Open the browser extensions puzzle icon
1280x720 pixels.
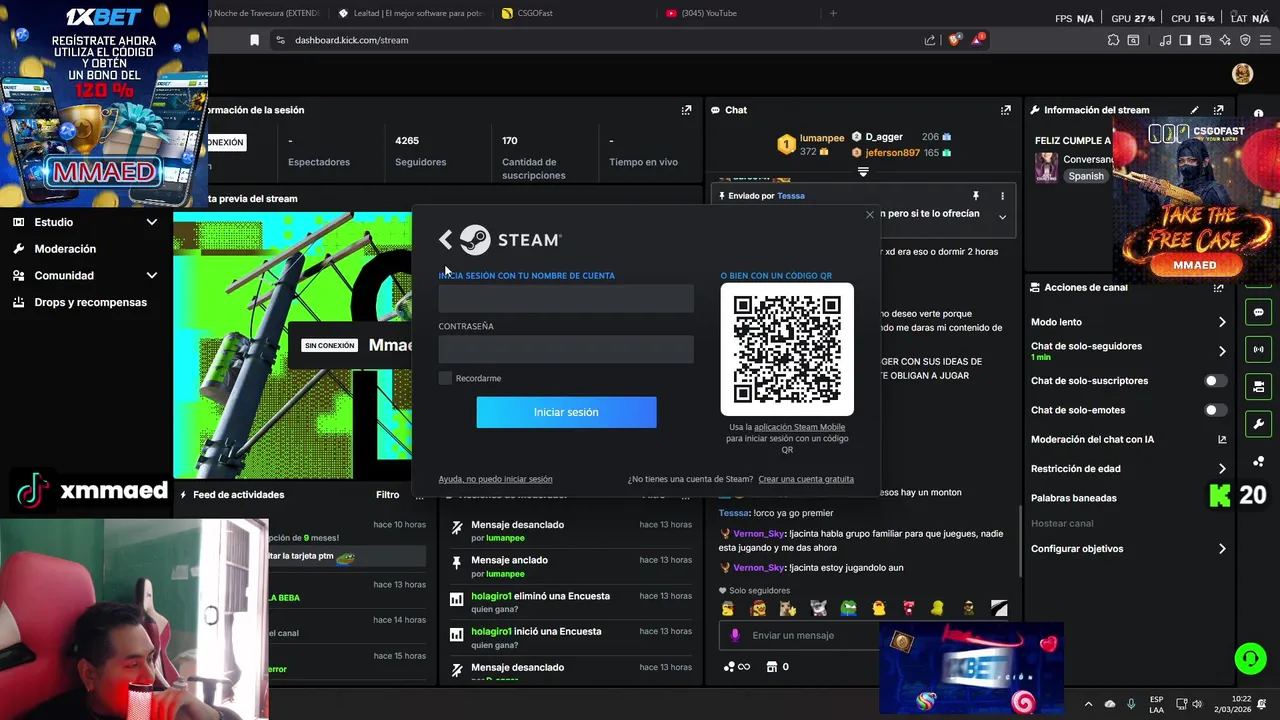tap(1113, 40)
